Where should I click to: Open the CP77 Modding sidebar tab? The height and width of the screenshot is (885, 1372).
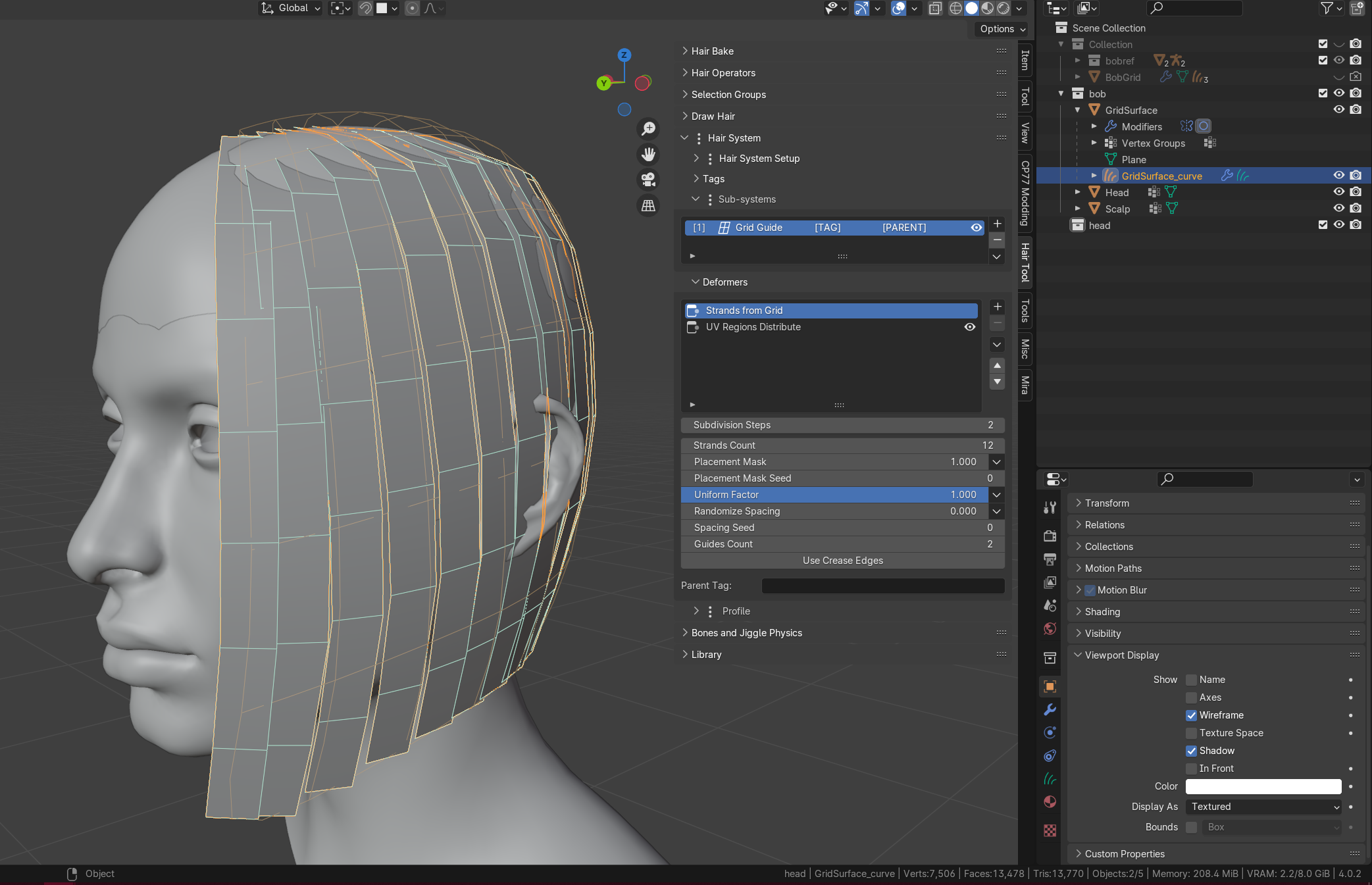[x=1025, y=193]
